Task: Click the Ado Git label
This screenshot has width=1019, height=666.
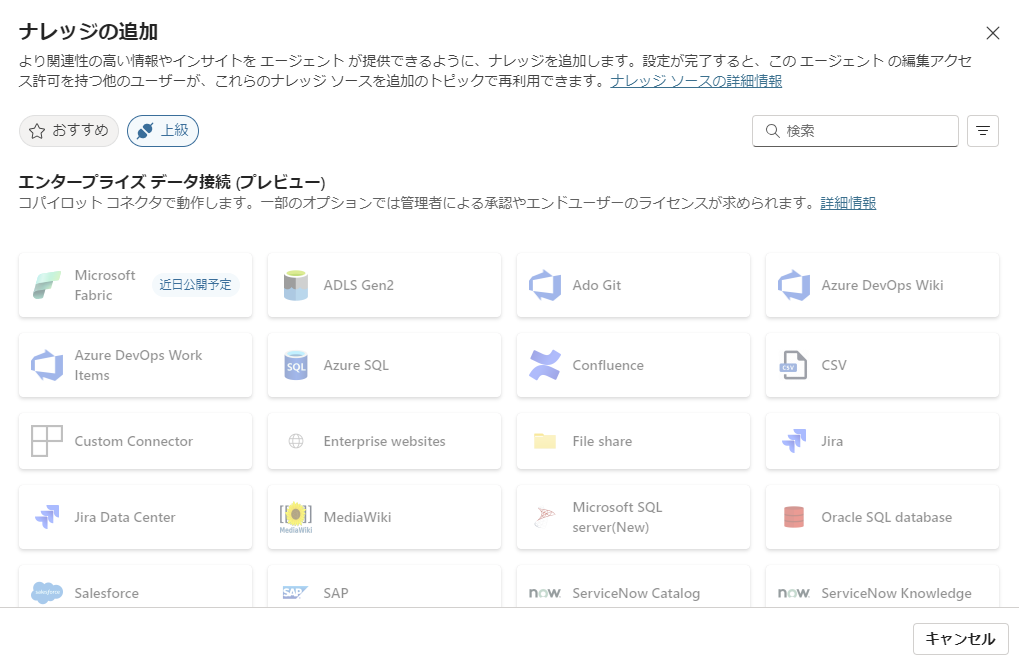Action: tap(597, 285)
